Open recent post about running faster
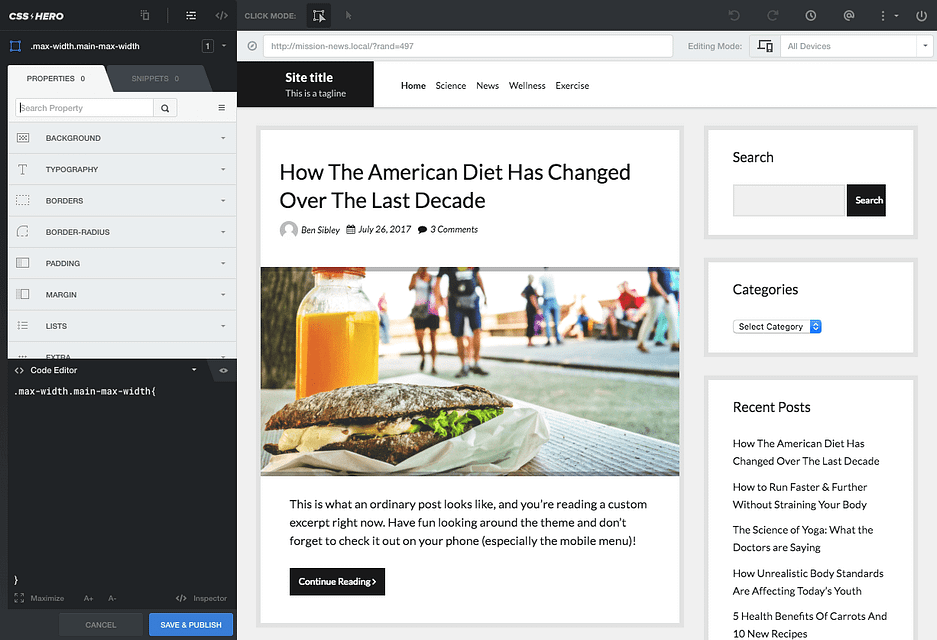This screenshot has width=937, height=640. (x=800, y=496)
